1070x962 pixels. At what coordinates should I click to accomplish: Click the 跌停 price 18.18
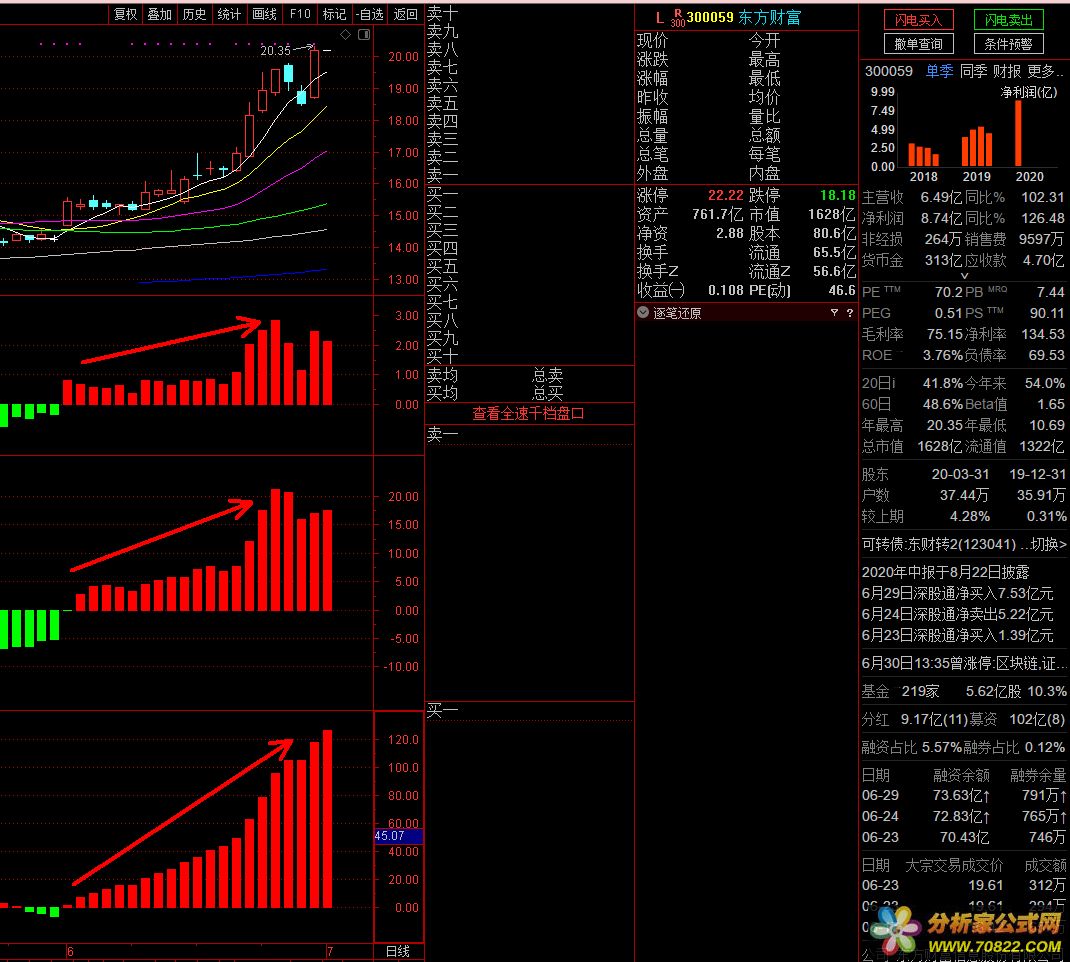(x=838, y=195)
